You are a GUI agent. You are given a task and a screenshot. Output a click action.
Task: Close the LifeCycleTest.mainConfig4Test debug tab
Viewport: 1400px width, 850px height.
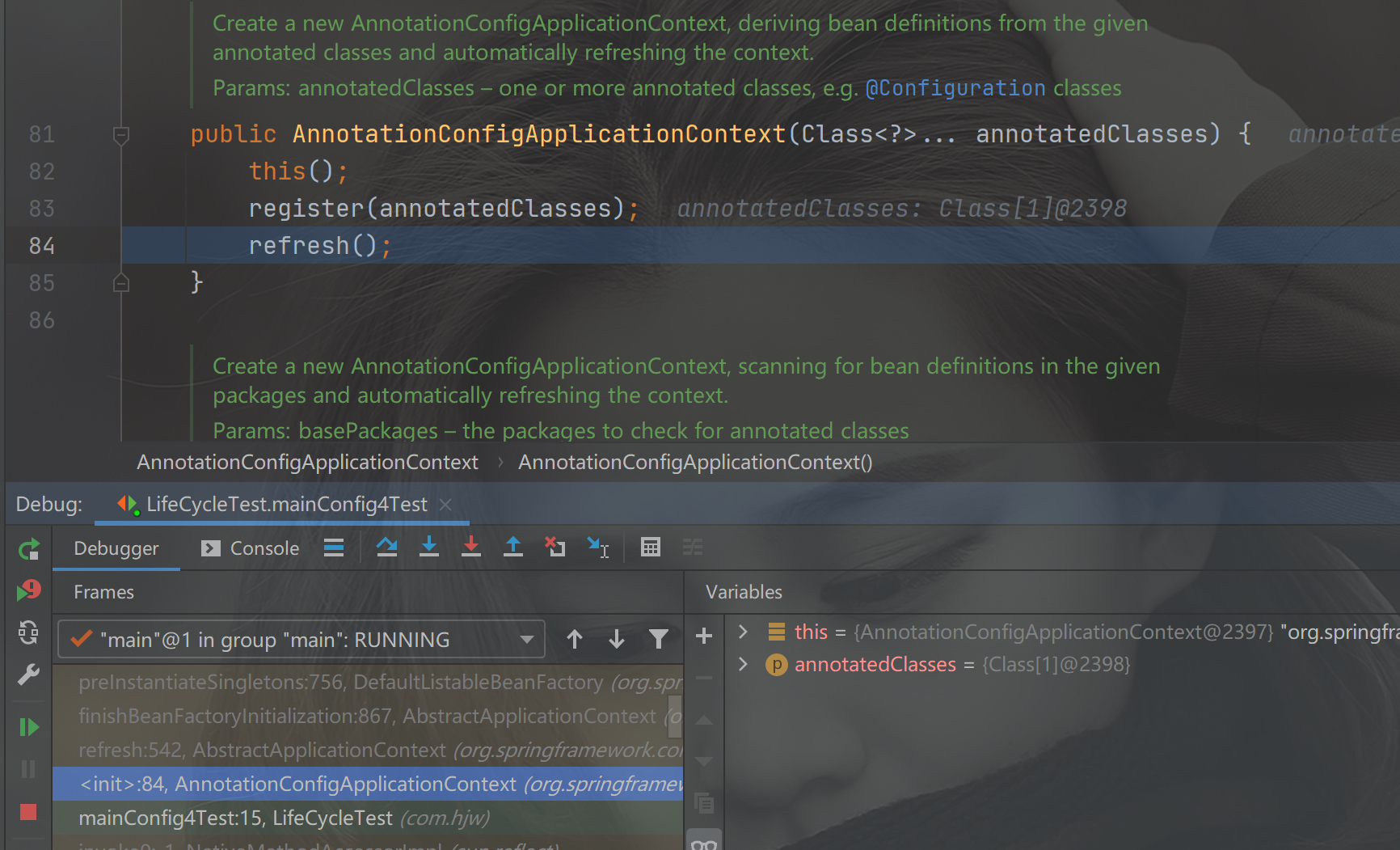pos(445,505)
